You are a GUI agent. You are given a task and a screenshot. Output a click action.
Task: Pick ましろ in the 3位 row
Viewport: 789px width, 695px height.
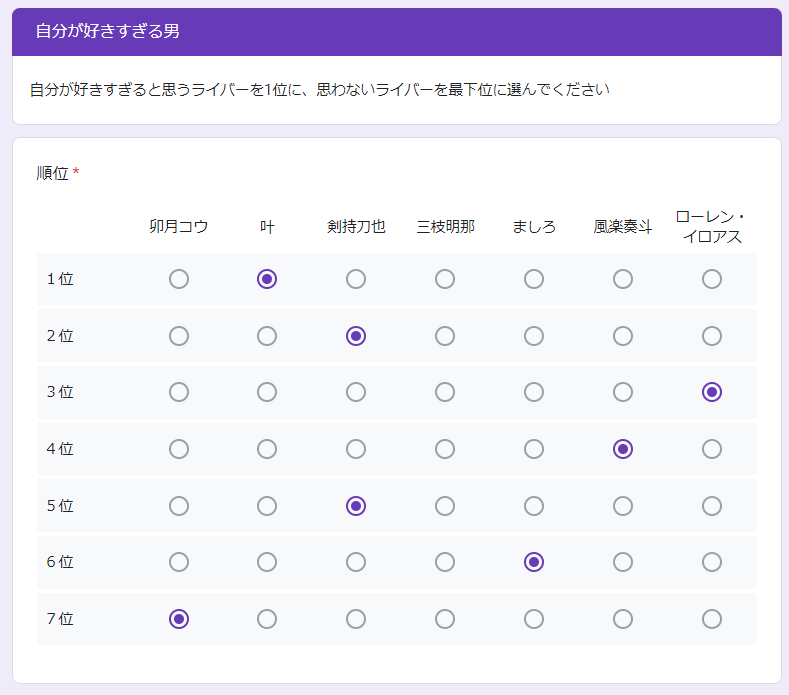[x=534, y=392]
